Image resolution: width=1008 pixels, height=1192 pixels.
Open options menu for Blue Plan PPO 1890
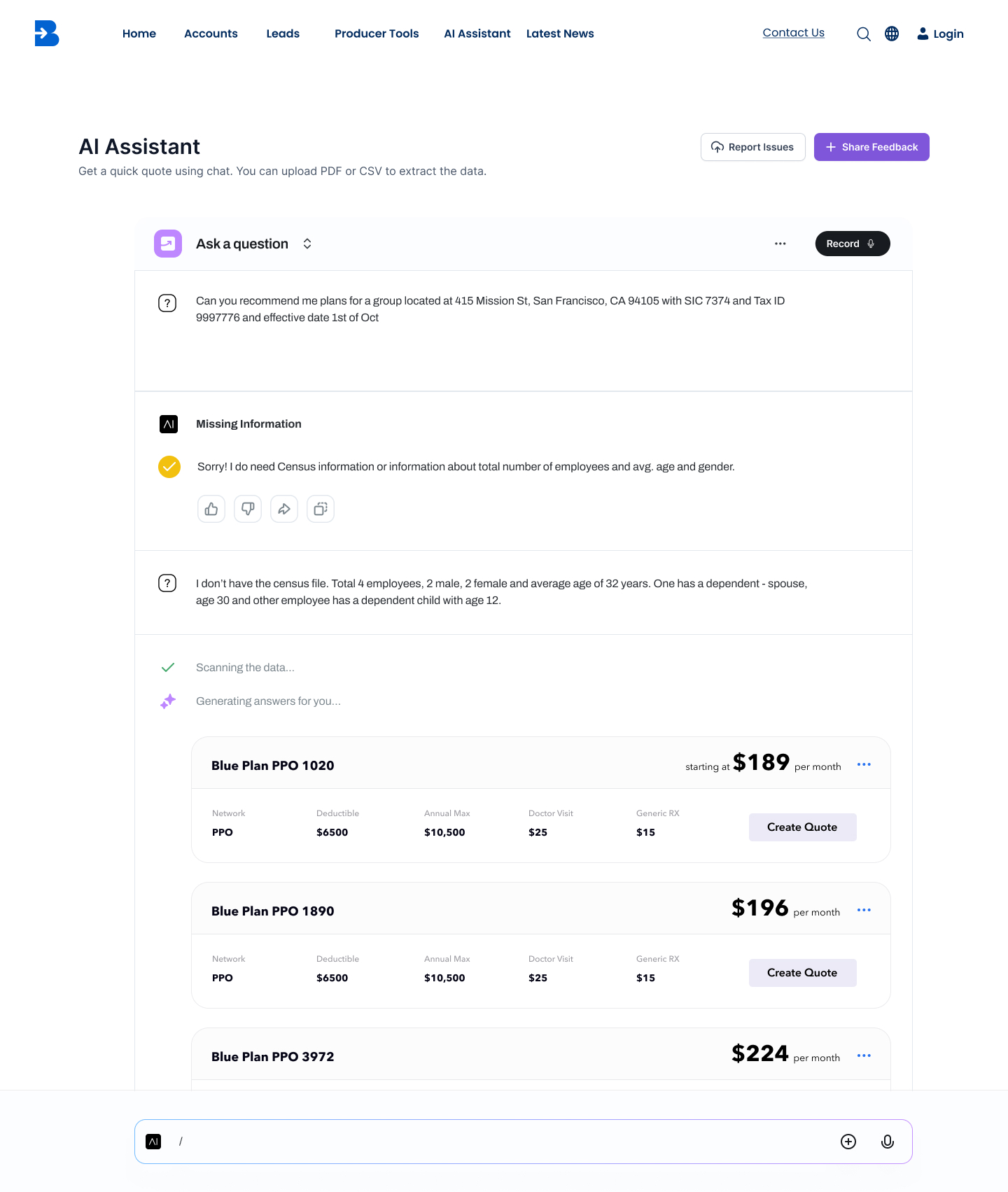coord(864,910)
